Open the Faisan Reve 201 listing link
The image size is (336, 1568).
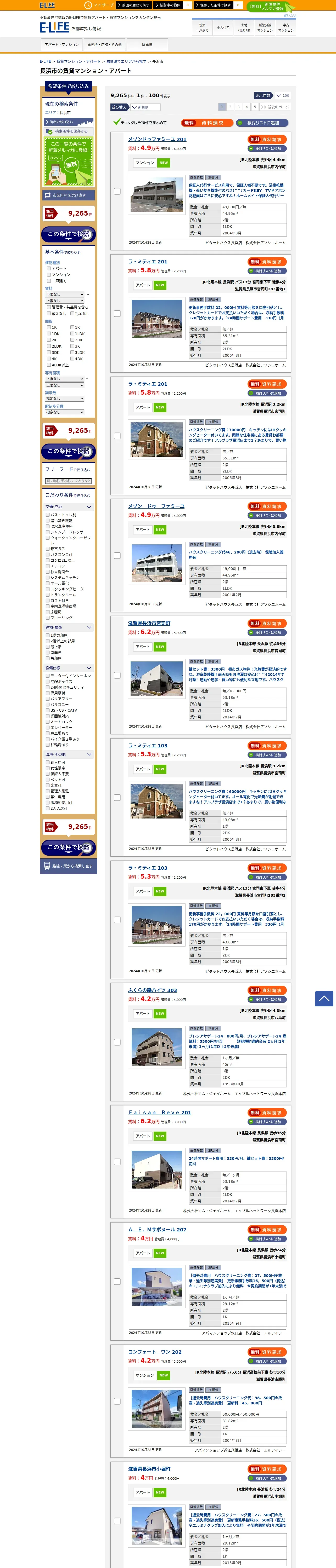(x=160, y=1113)
